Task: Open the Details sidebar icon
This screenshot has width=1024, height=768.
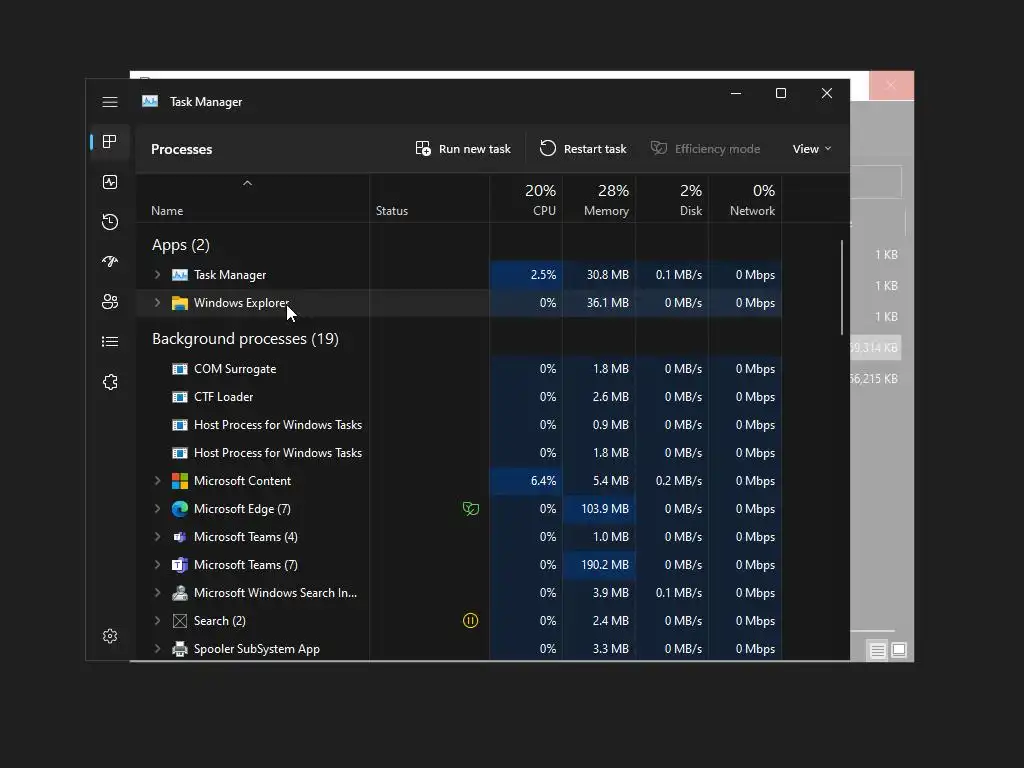Action: click(110, 342)
